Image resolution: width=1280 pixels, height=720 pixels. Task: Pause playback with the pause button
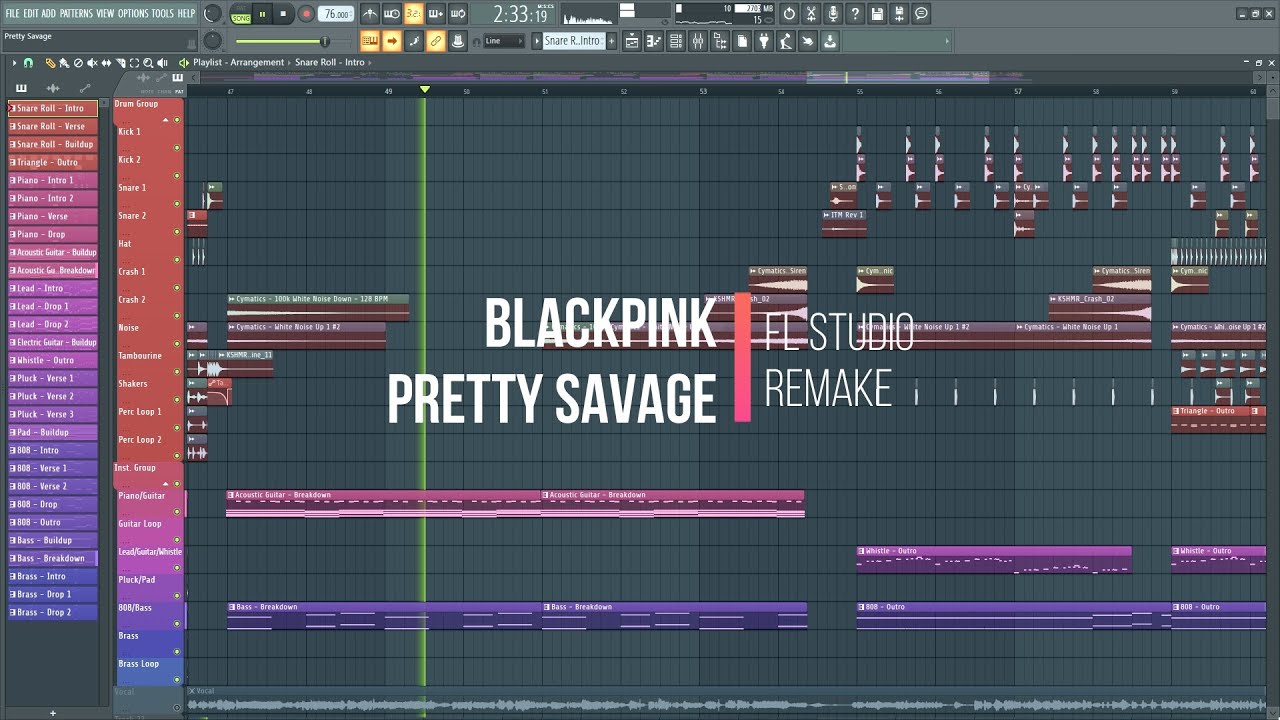coord(262,14)
